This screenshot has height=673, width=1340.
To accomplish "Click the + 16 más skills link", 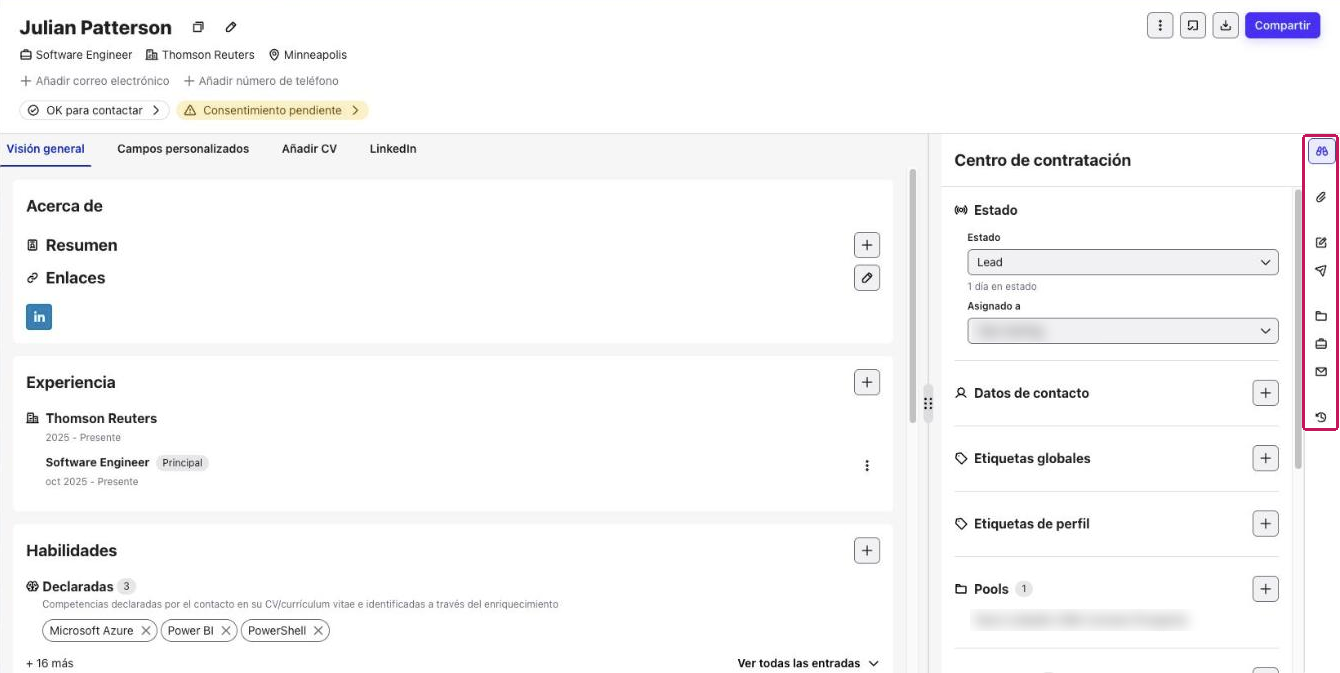I will click(50, 663).
